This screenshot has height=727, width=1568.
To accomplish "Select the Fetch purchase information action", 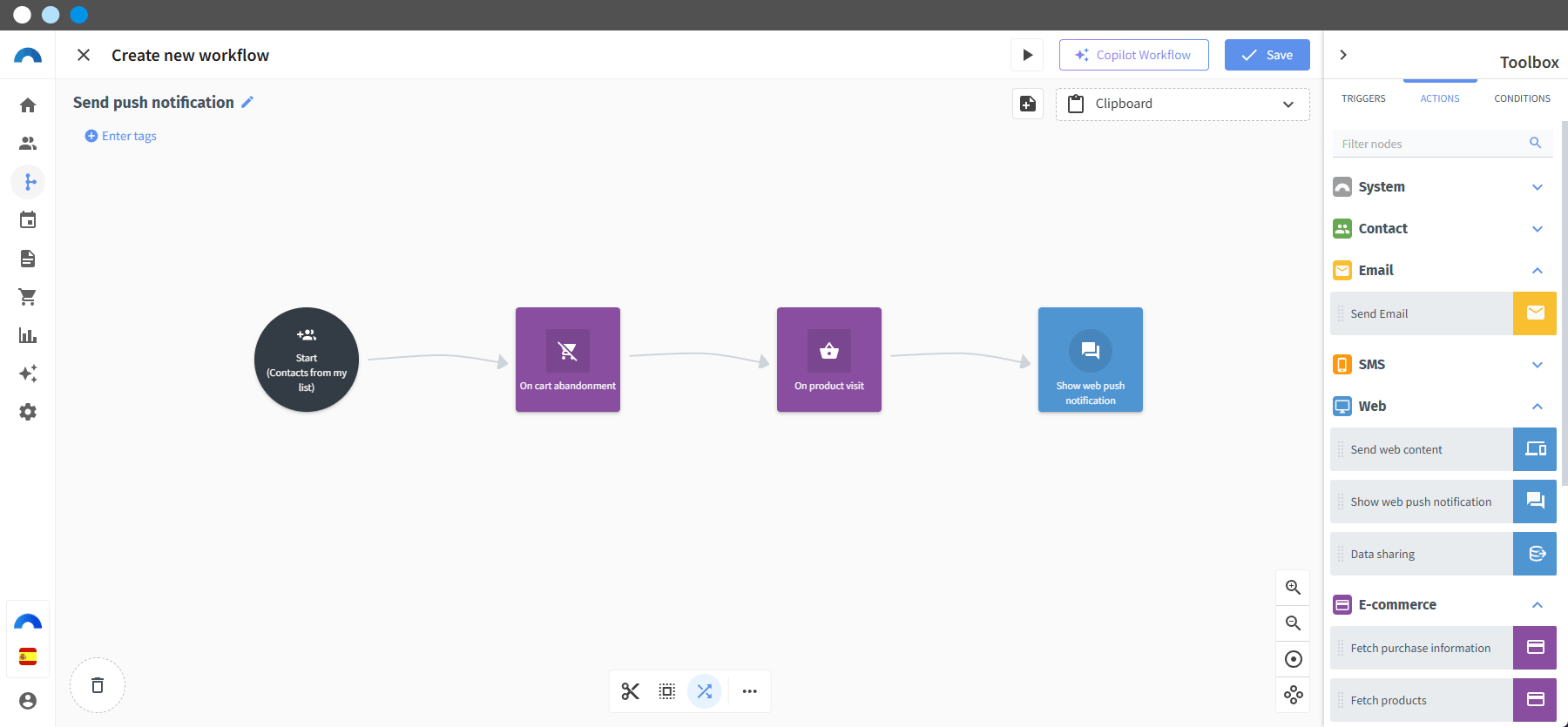I will 1443,648.
